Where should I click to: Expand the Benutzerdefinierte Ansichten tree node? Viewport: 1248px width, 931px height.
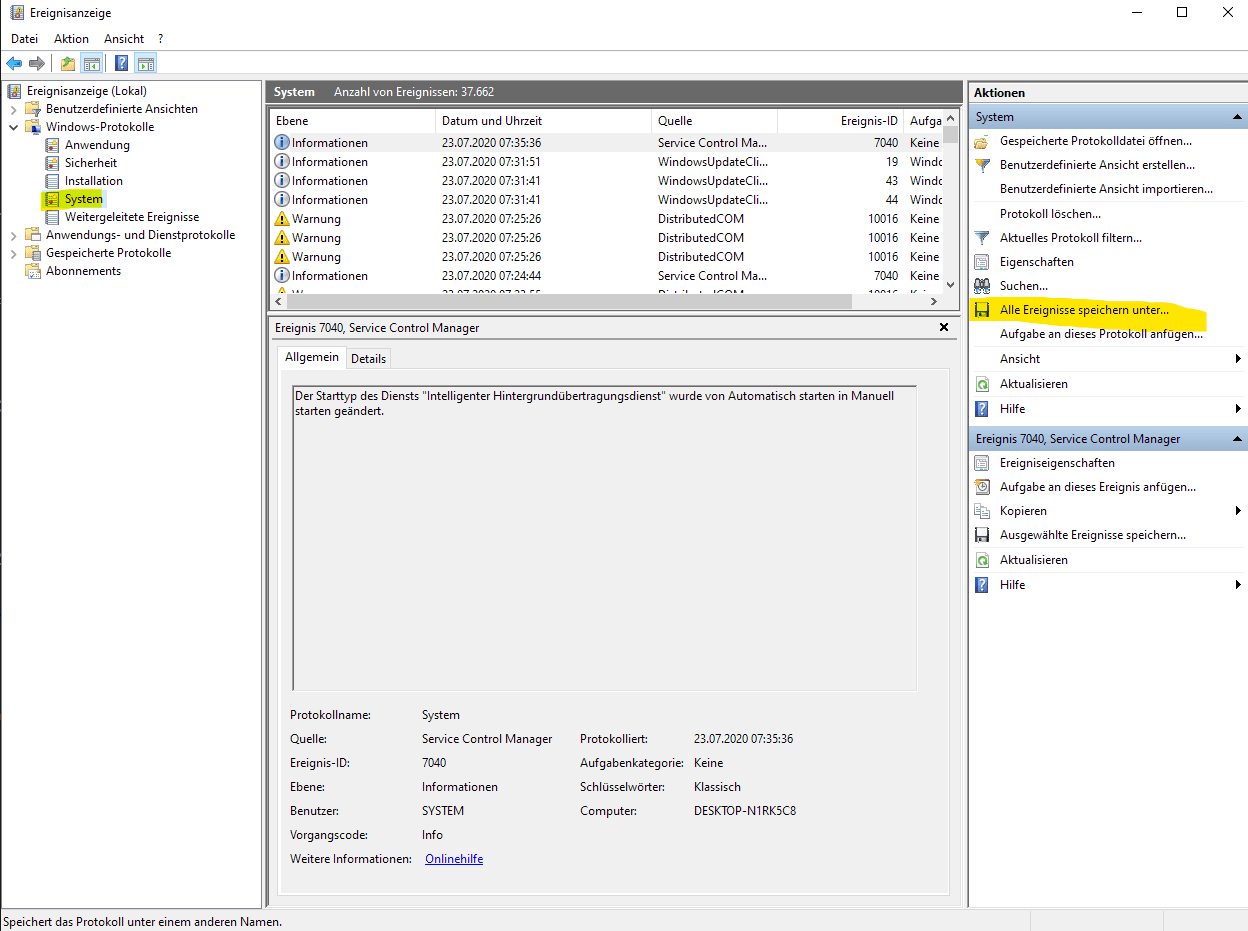(x=14, y=109)
